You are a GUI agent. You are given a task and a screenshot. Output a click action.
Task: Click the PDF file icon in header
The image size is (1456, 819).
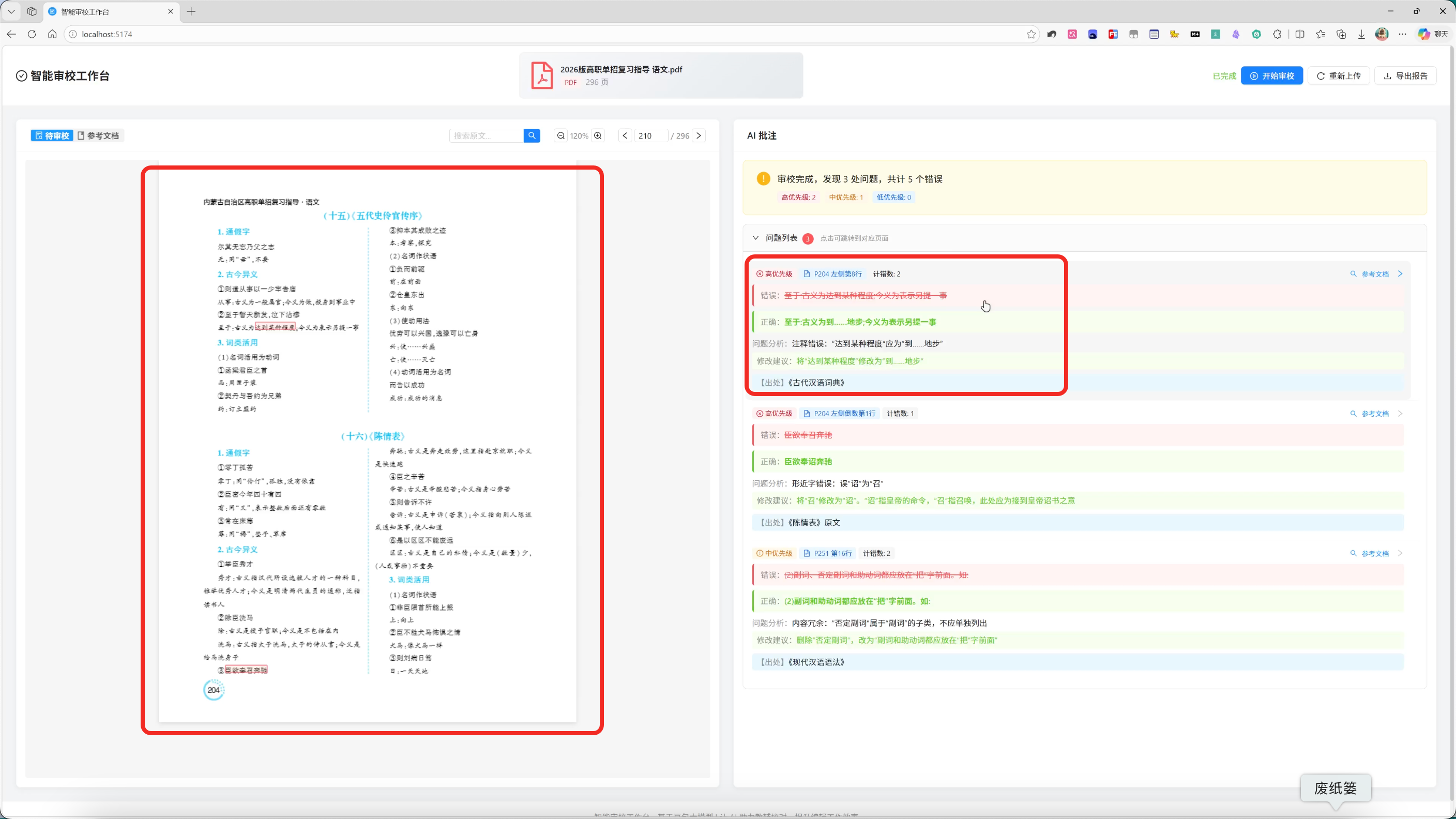click(541, 75)
